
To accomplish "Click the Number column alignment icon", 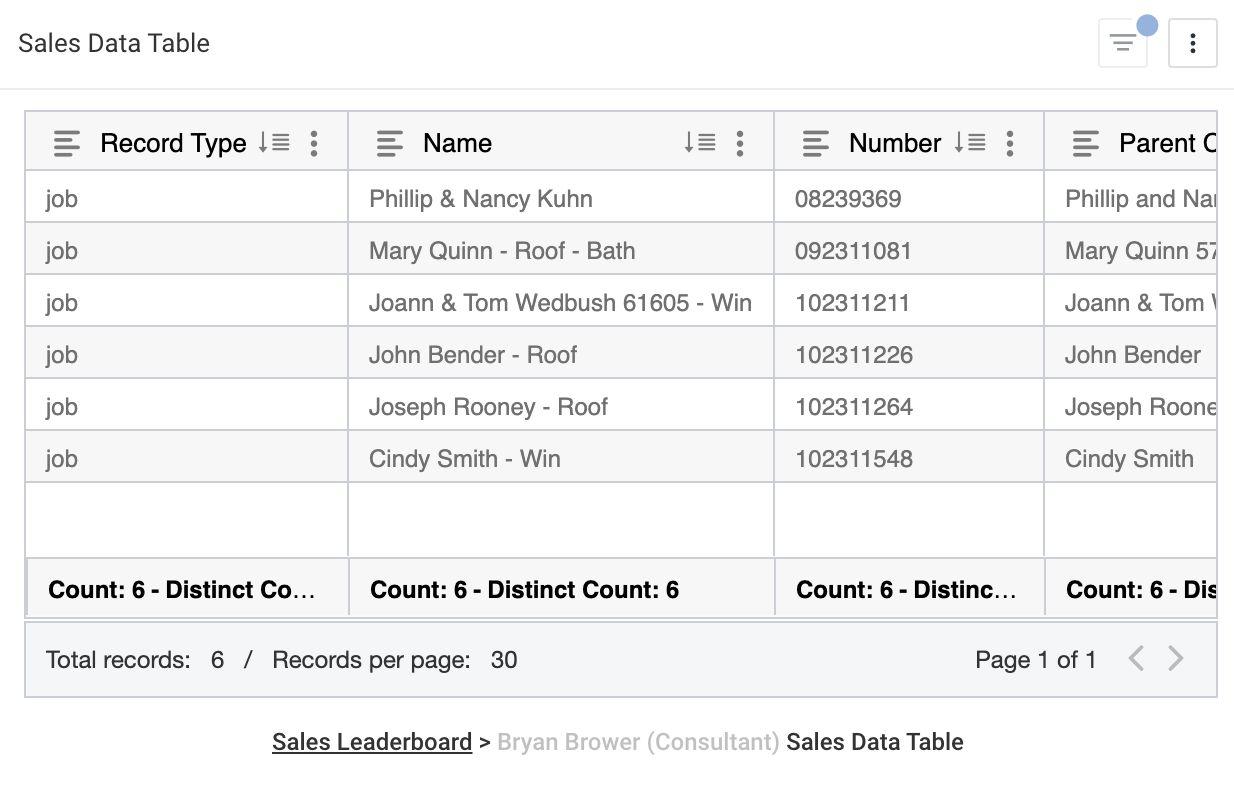I will (x=816, y=143).
